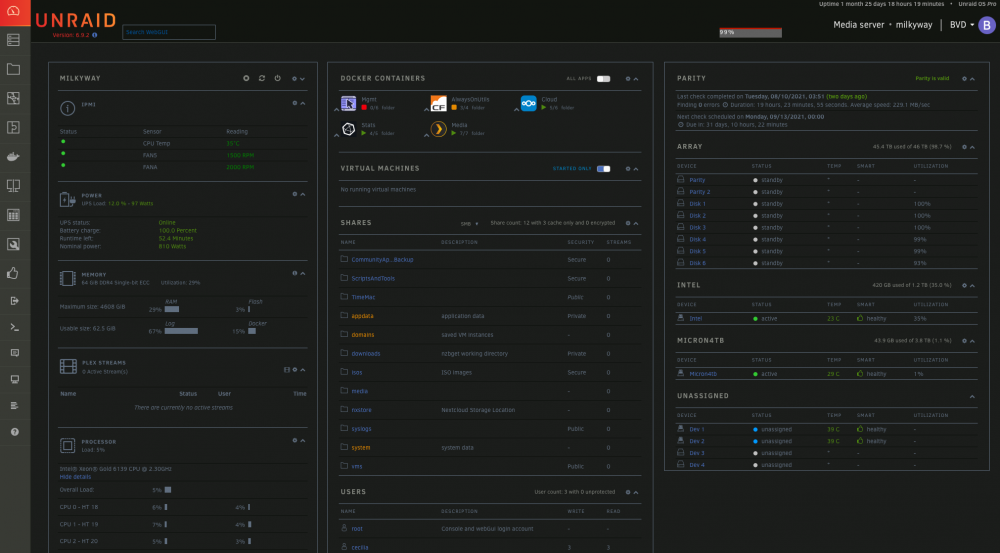Open the Dev 1 unassigned device
1000x553 pixels.
[696, 429]
